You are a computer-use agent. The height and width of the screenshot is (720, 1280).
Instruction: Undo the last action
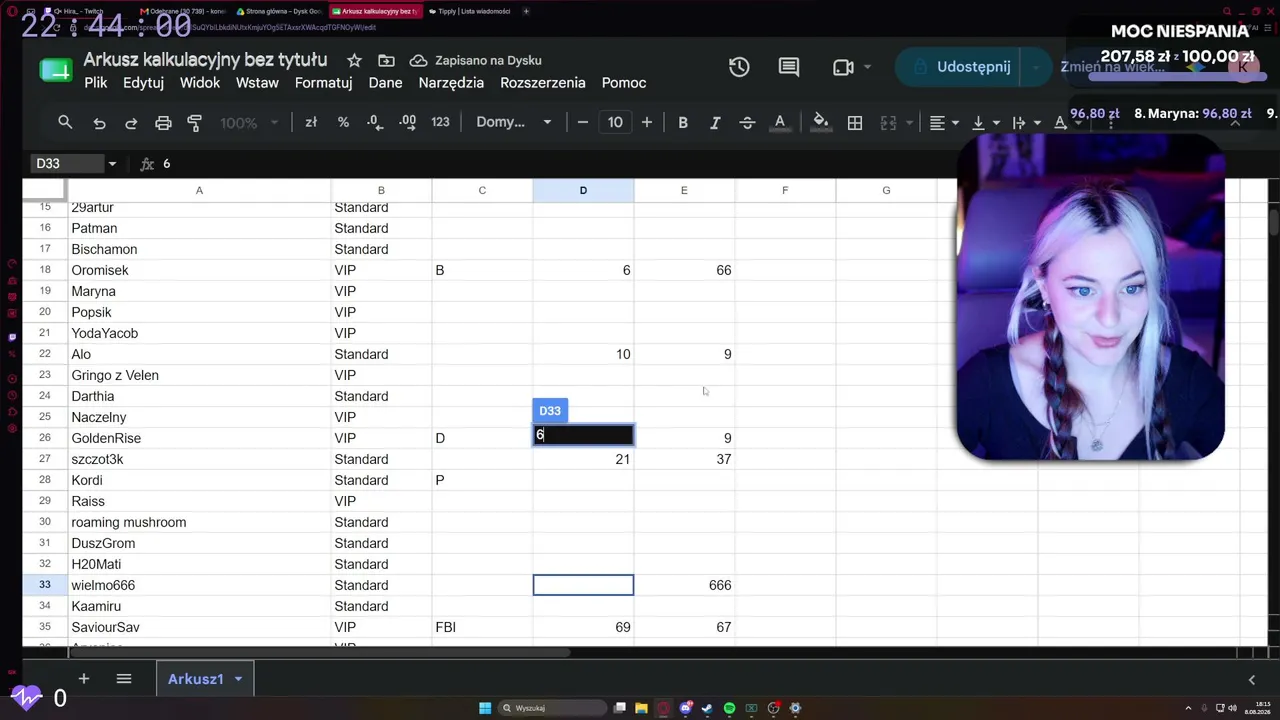point(99,122)
